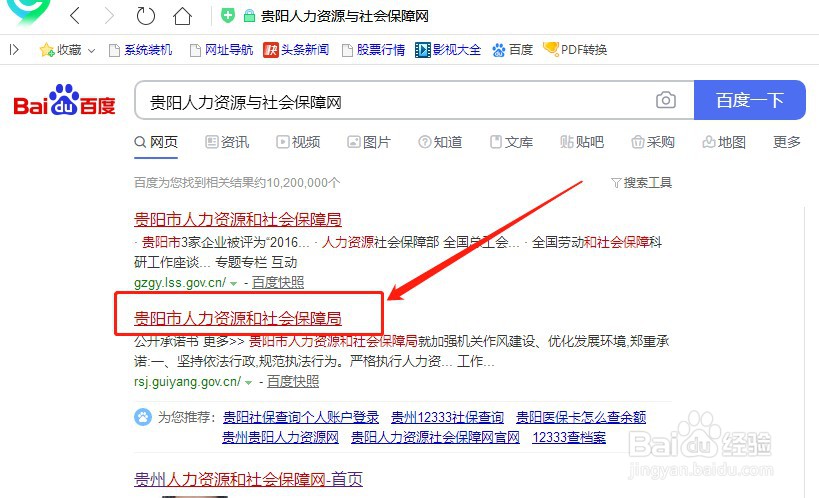The width and height of the screenshot is (819, 498).
Task: Reload the page with refresh icon
Action: pos(145,16)
